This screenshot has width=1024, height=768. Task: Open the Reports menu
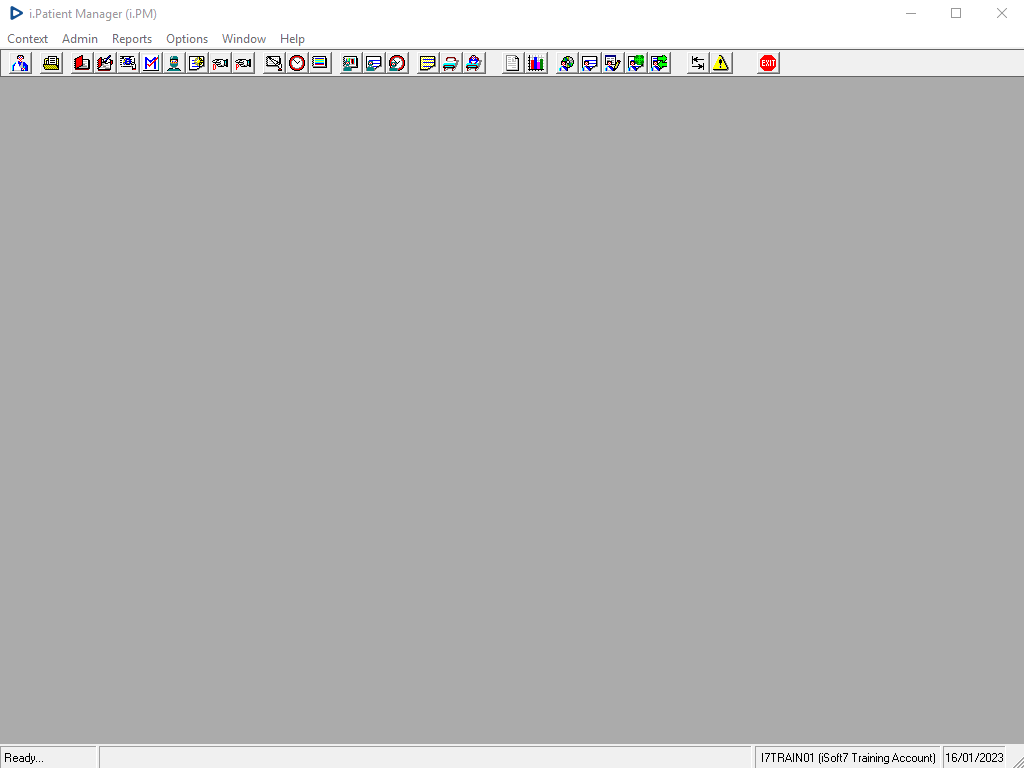pos(132,39)
